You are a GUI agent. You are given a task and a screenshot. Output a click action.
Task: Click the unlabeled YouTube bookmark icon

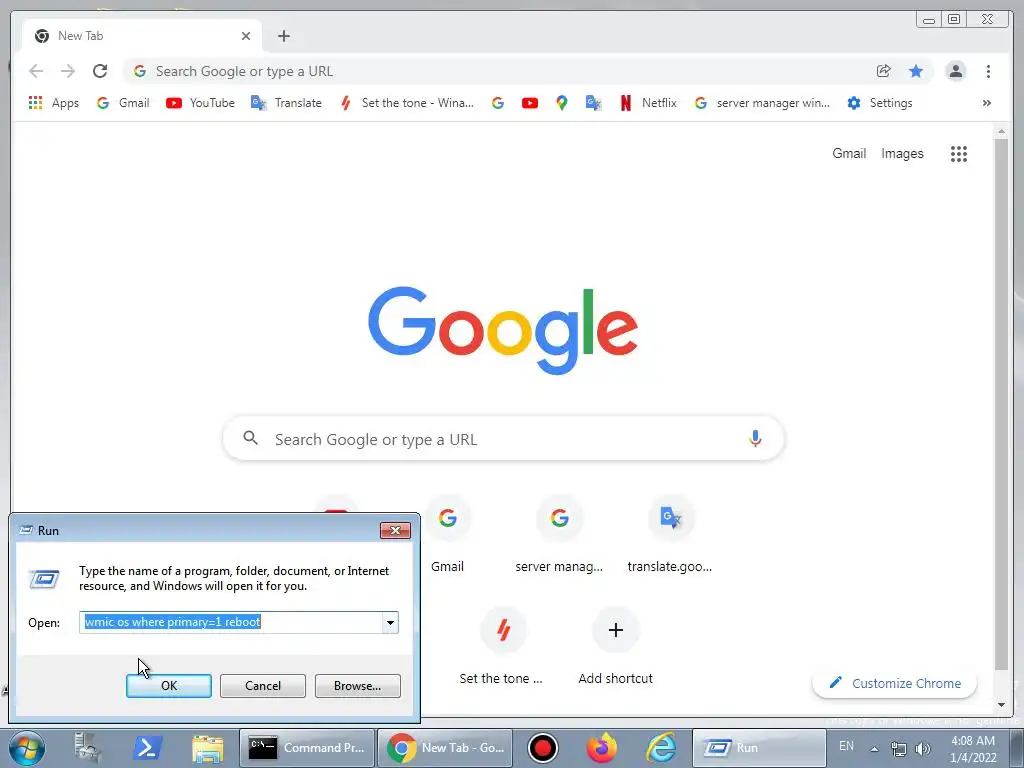530,103
